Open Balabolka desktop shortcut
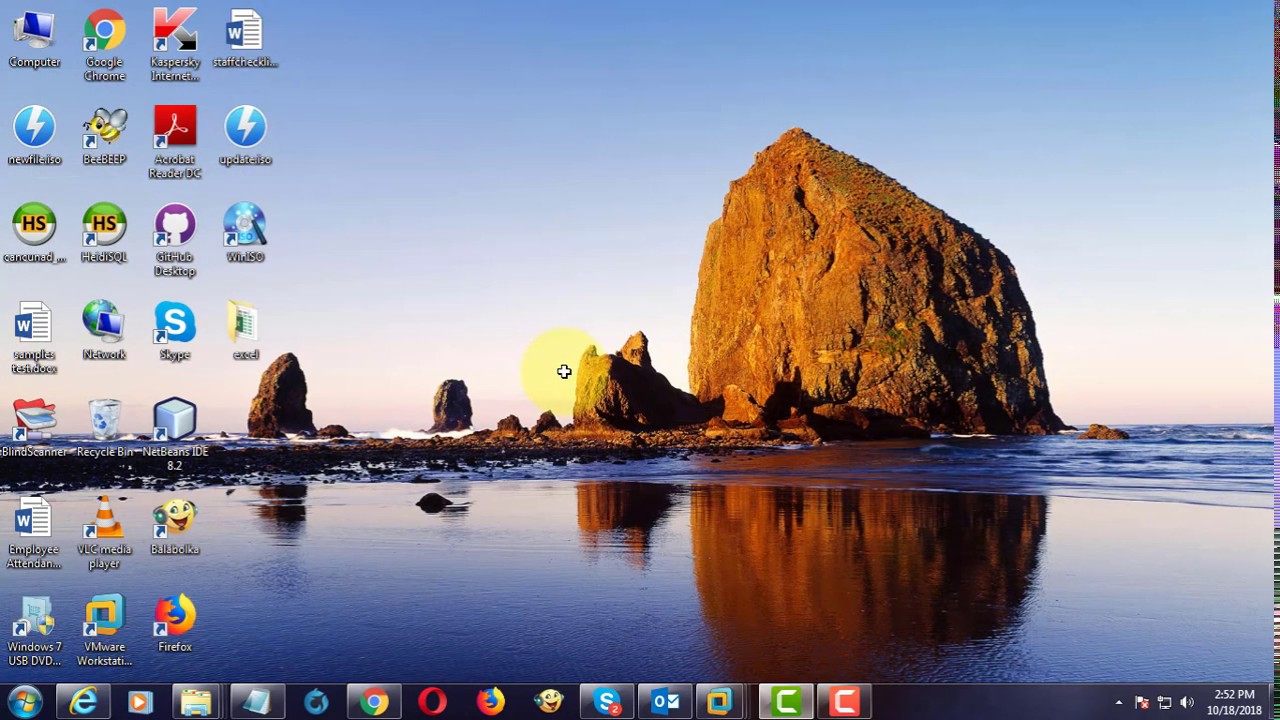 175,525
